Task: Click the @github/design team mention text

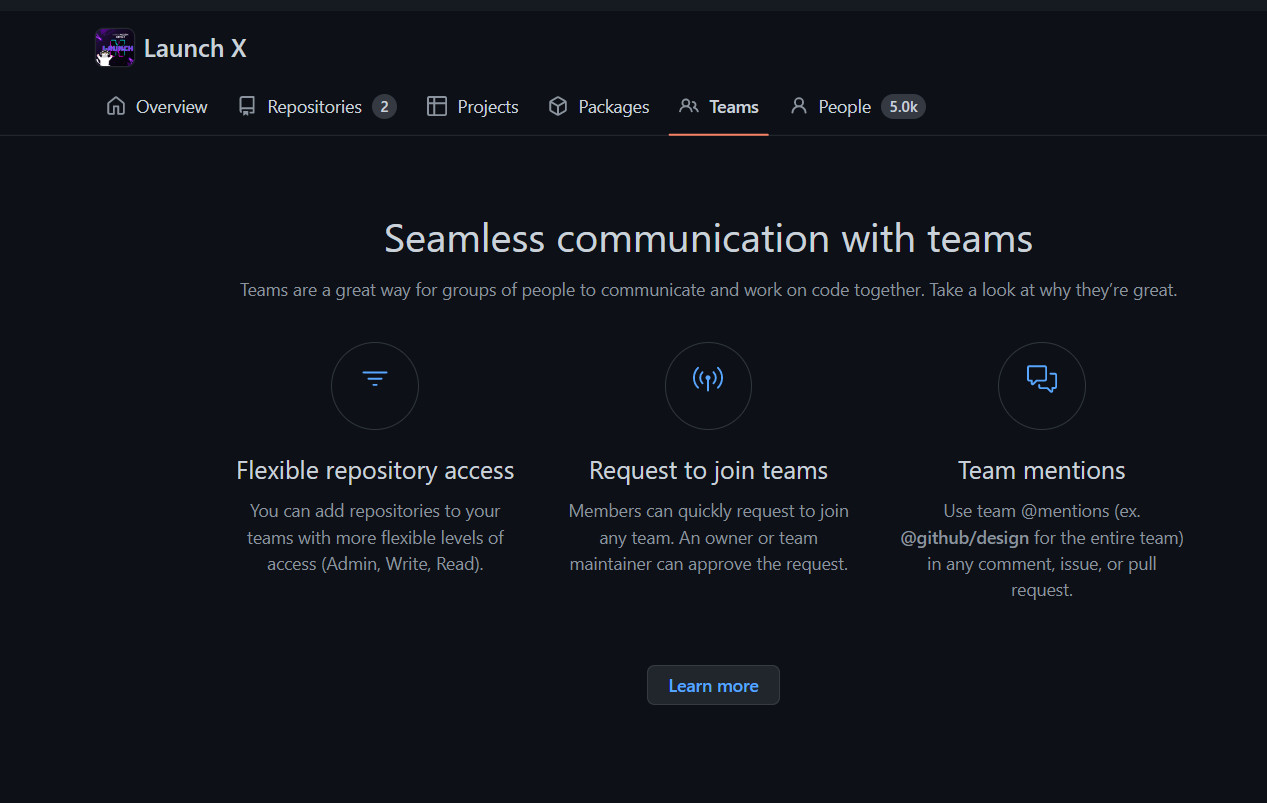Action: point(963,537)
